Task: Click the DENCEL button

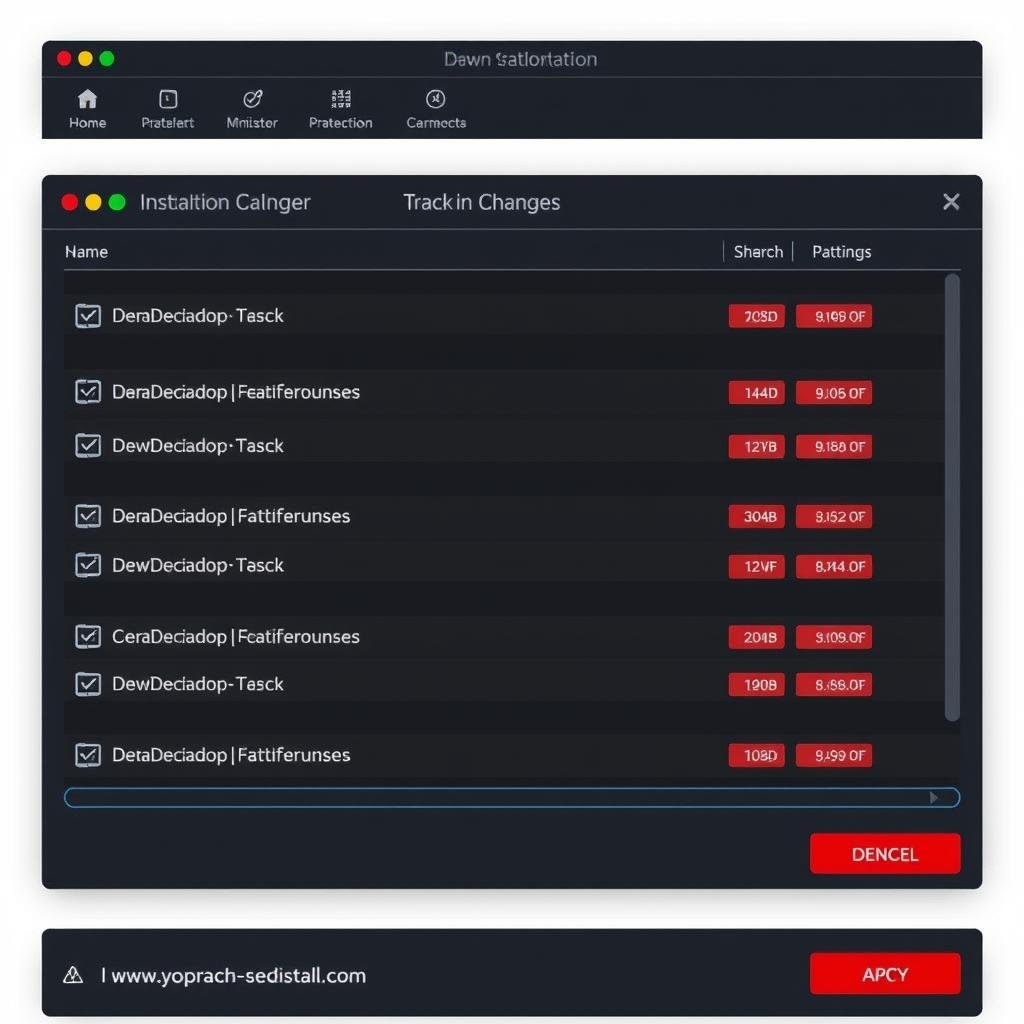Action: click(x=885, y=854)
